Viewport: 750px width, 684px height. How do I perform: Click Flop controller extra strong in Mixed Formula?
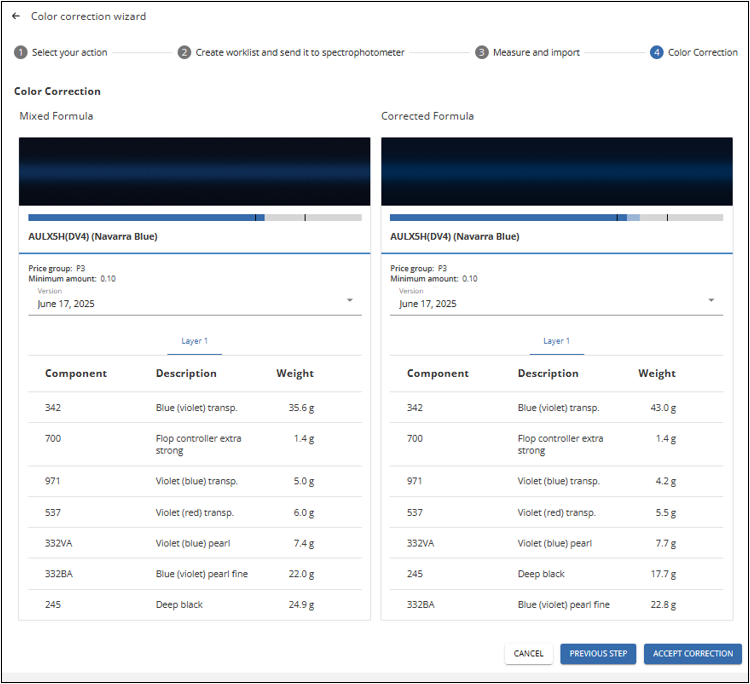[199, 444]
